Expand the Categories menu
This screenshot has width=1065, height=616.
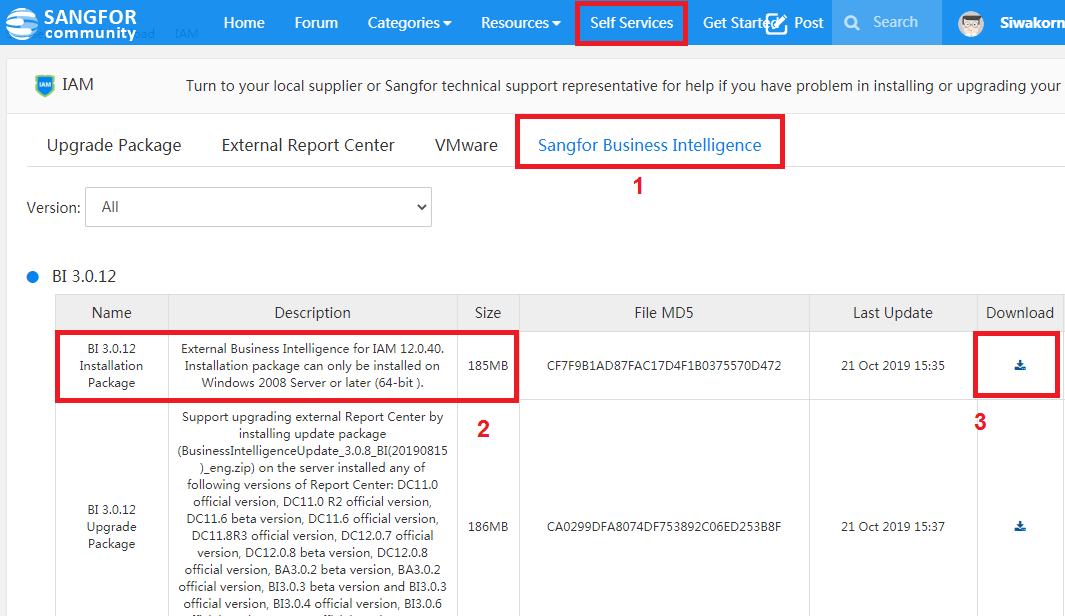point(410,23)
